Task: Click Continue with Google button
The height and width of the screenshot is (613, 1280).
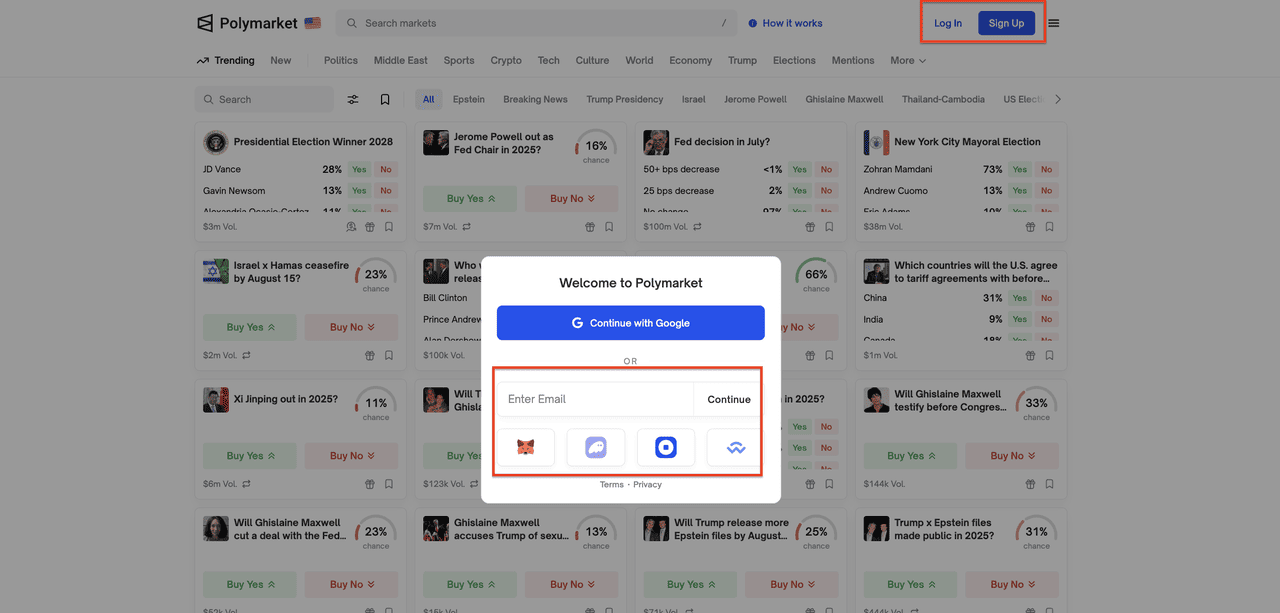Action: [x=631, y=323]
